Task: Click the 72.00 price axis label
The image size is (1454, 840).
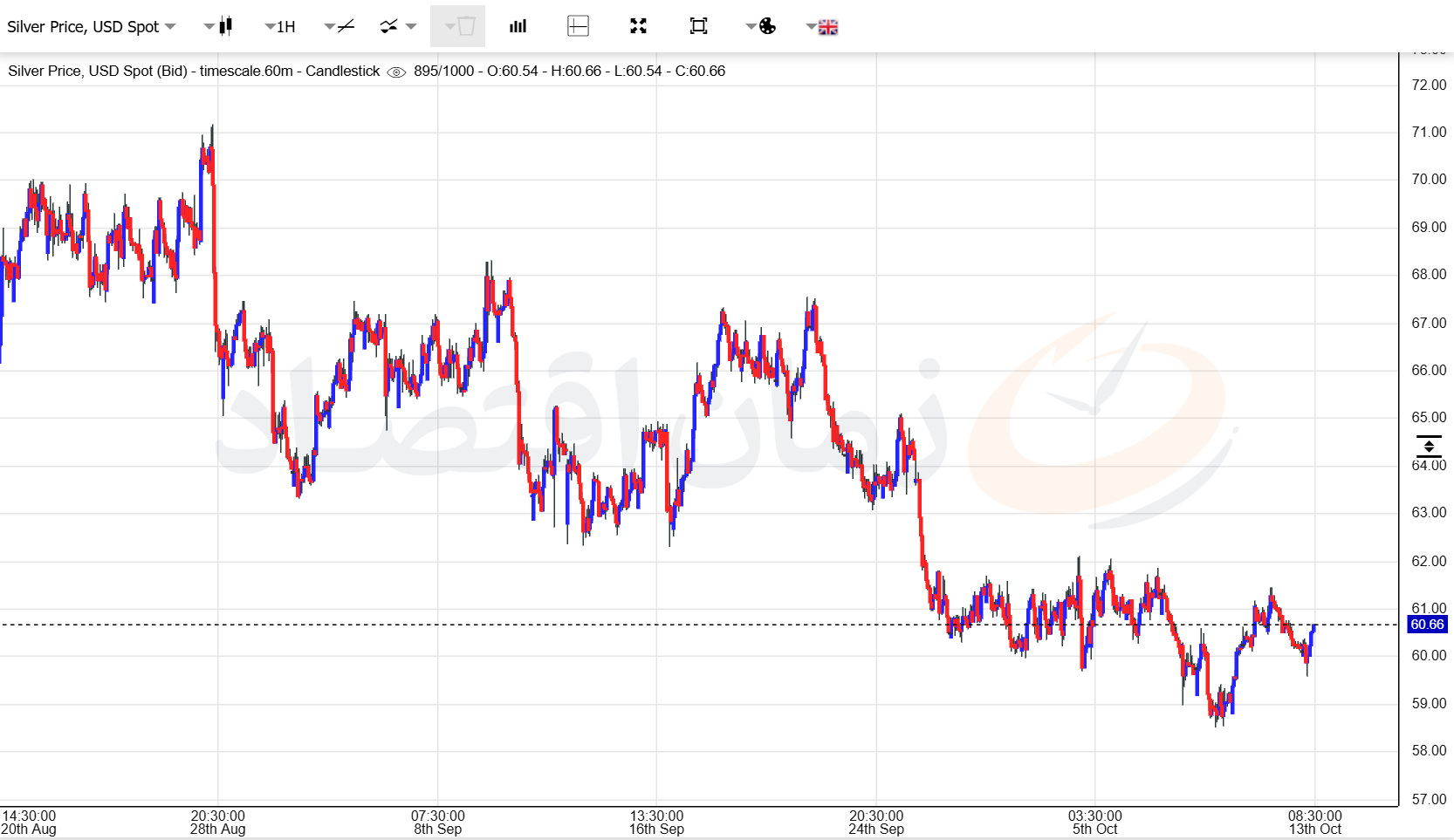Action: click(x=1429, y=85)
